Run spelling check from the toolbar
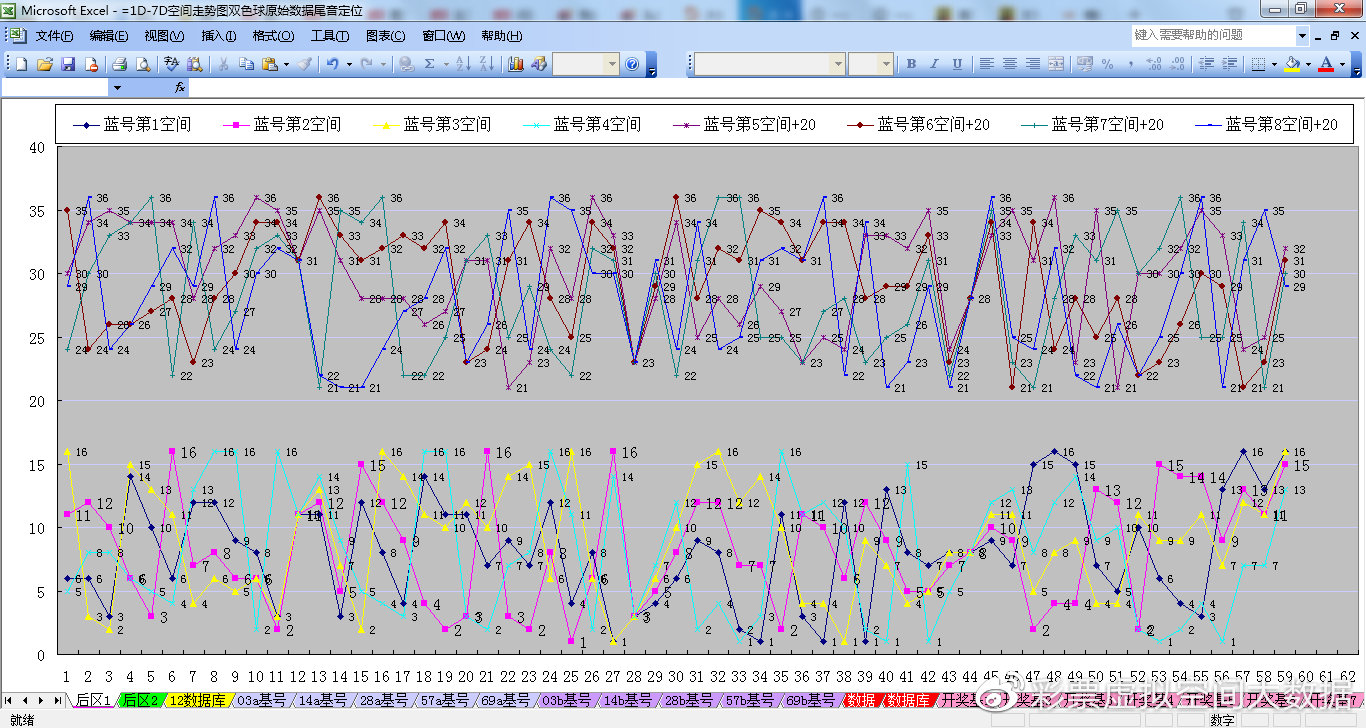The width and height of the screenshot is (1366, 728). [x=170, y=62]
